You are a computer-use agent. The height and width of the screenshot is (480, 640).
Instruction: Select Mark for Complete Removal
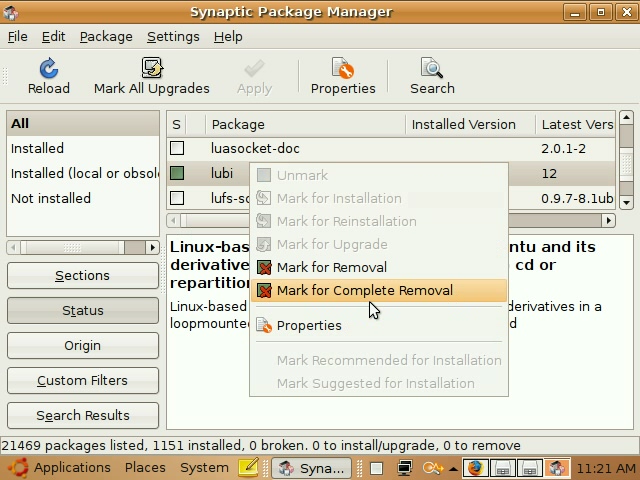pyautogui.click(x=364, y=290)
